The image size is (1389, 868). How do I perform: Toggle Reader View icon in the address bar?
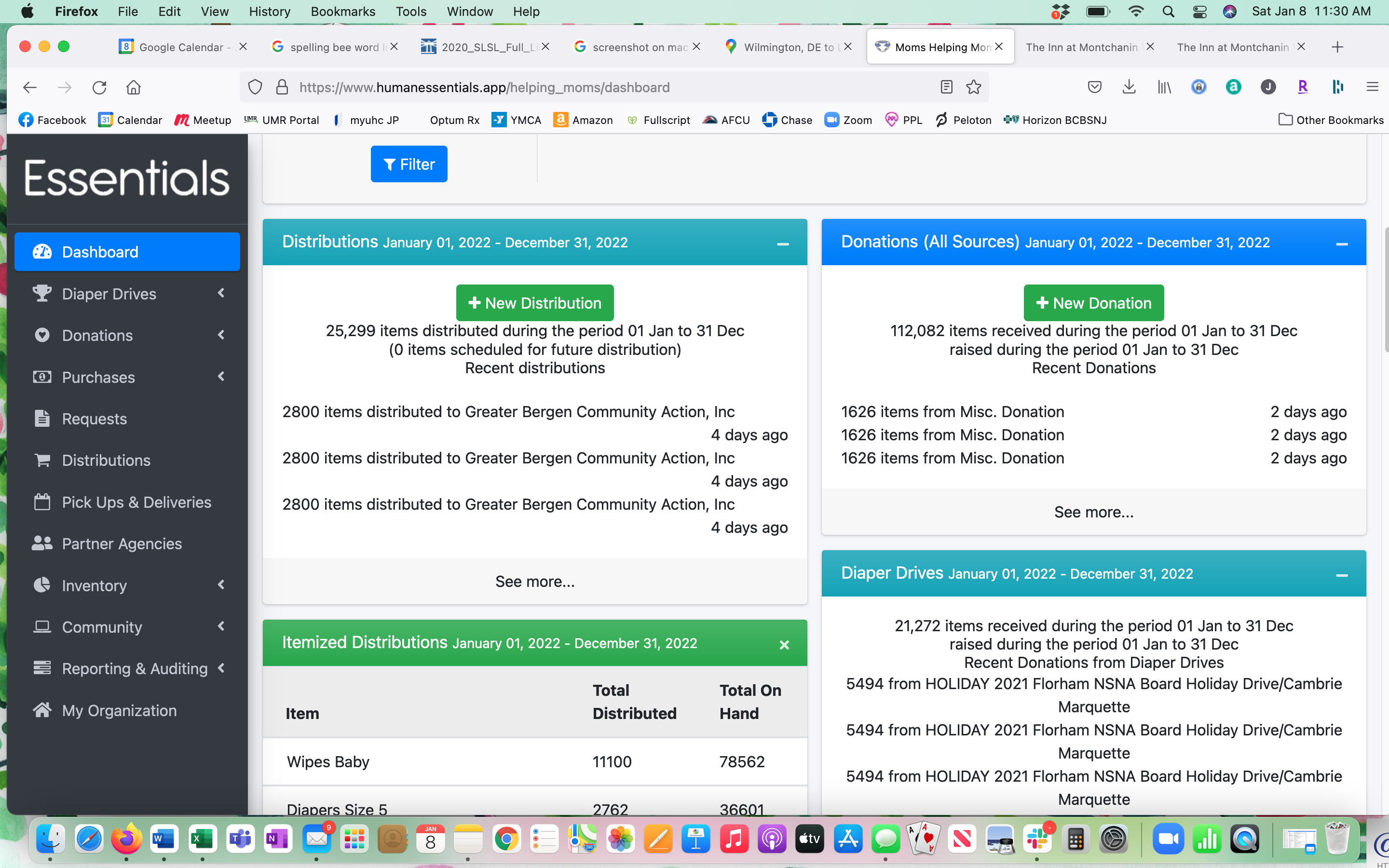coord(946,87)
